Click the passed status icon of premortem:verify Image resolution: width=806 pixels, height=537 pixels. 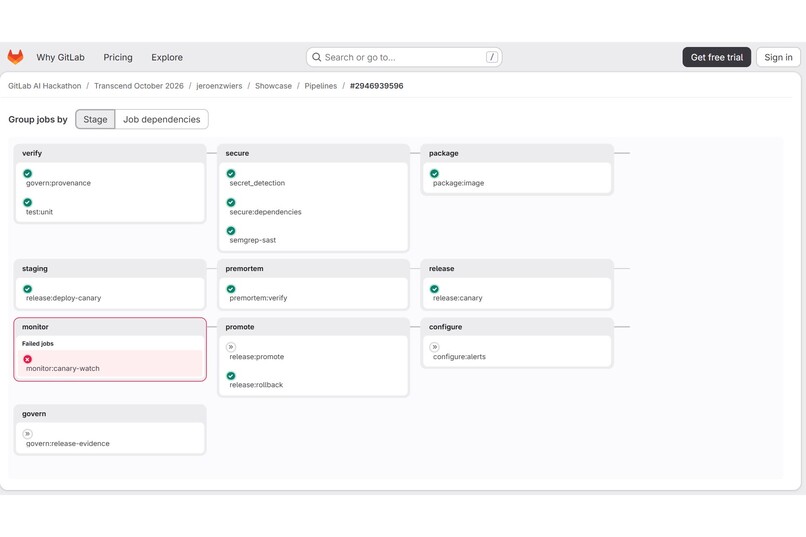pyautogui.click(x=231, y=289)
